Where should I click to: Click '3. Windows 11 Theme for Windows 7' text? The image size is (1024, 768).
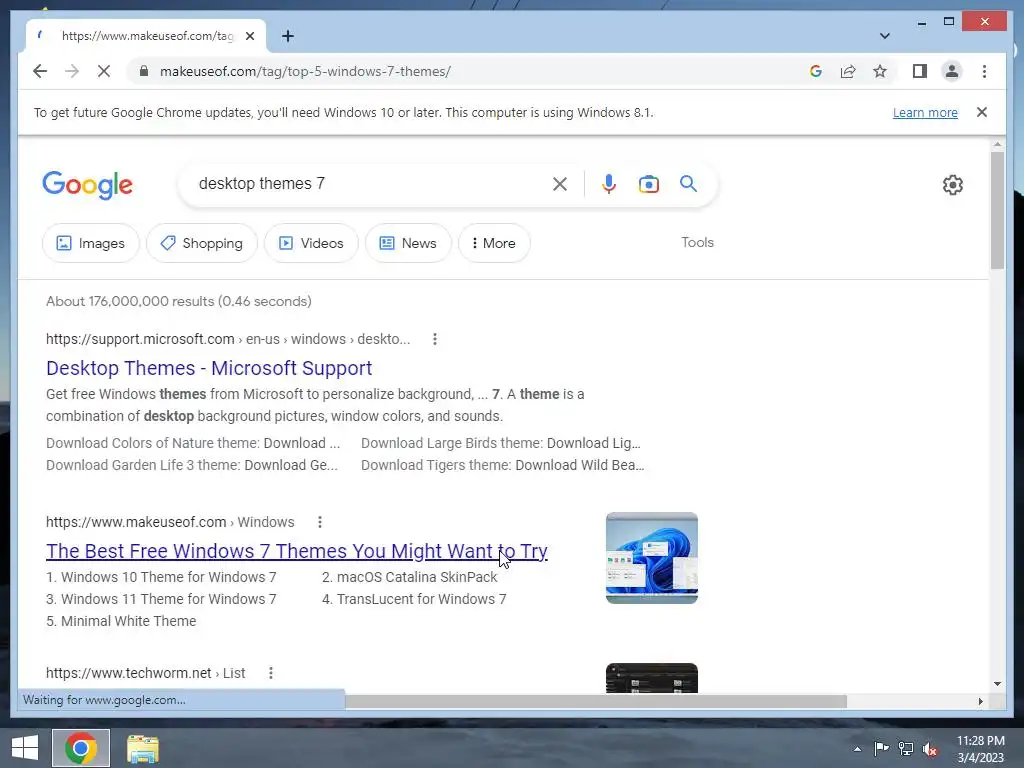(x=161, y=599)
